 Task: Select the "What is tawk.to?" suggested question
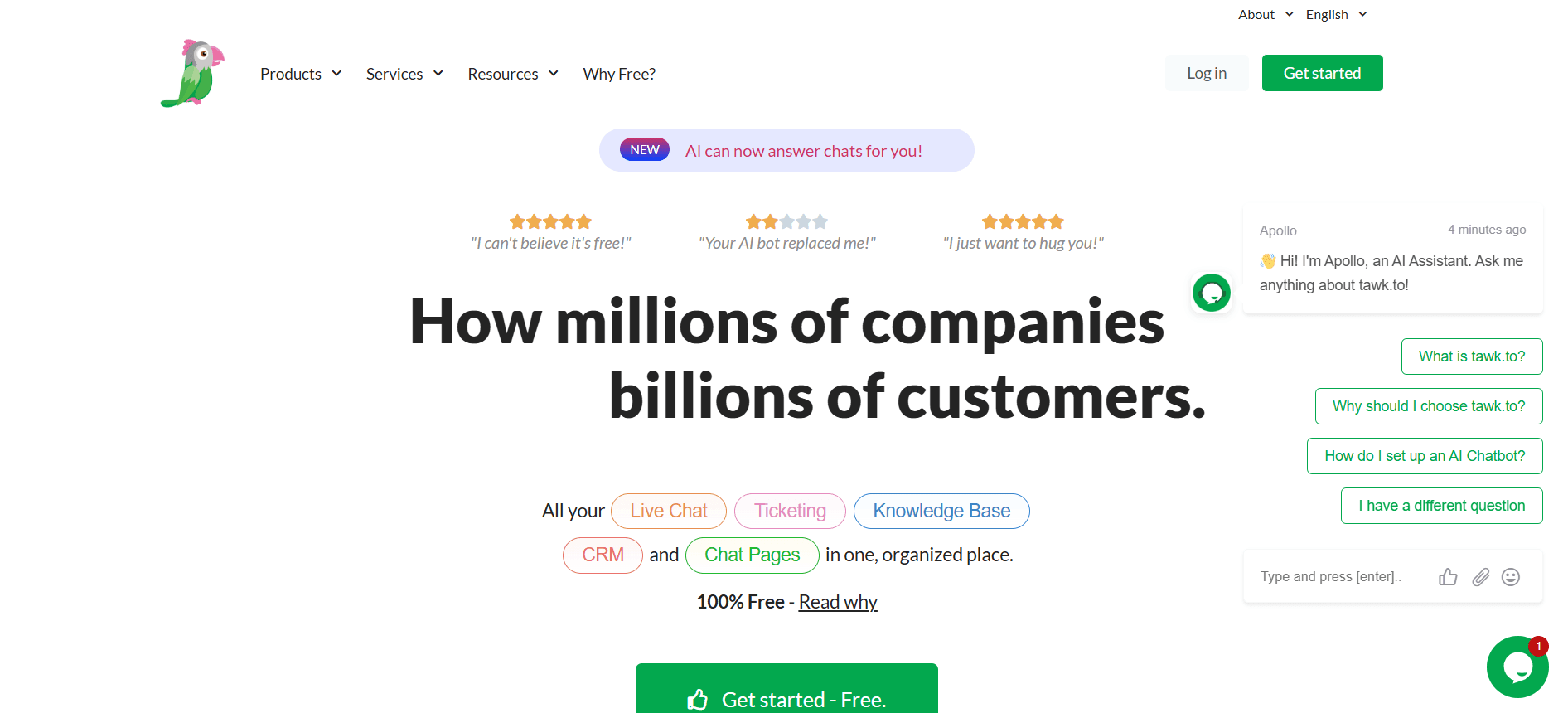click(x=1471, y=356)
